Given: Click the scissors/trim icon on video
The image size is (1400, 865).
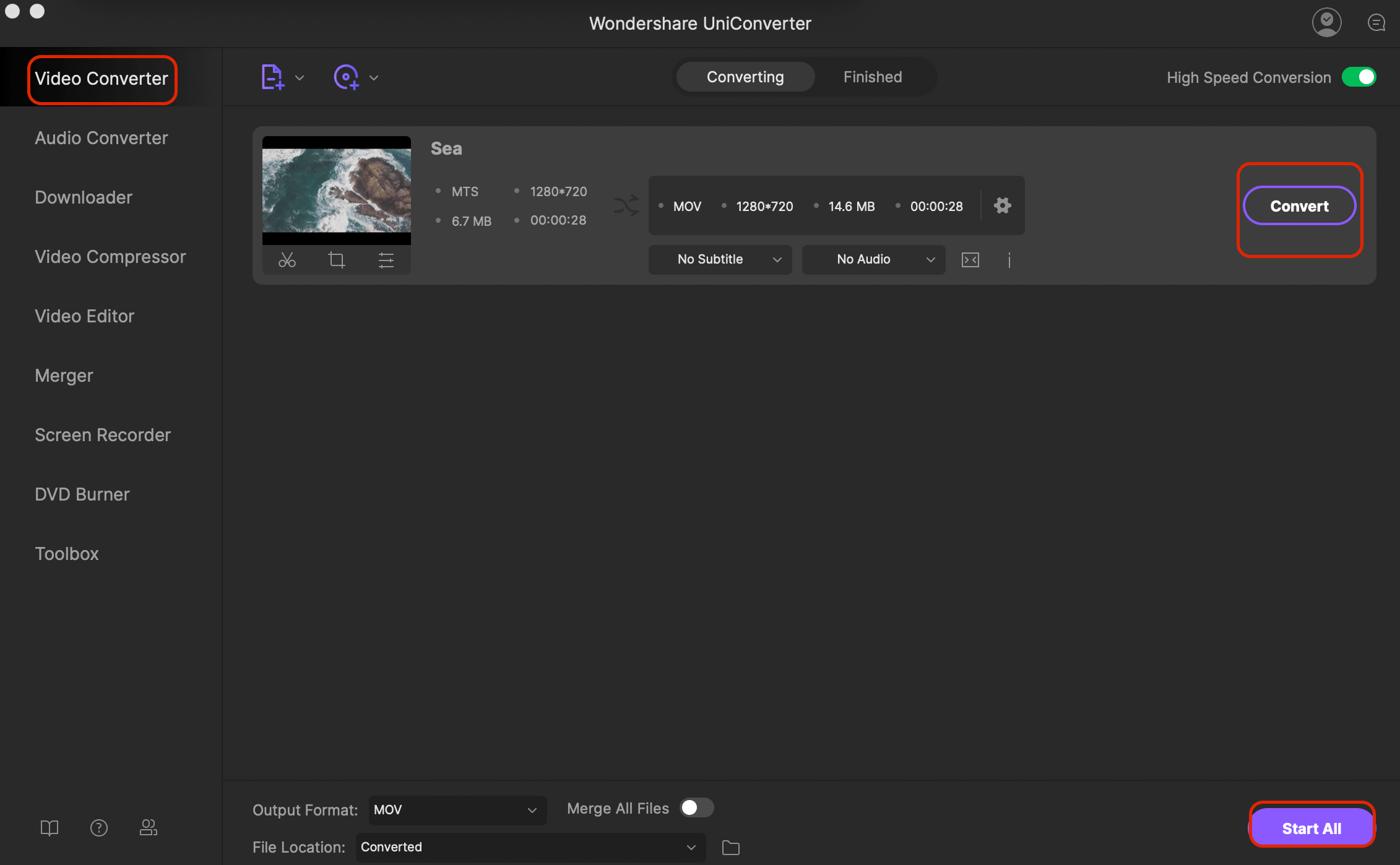Looking at the screenshot, I should (287, 260).
